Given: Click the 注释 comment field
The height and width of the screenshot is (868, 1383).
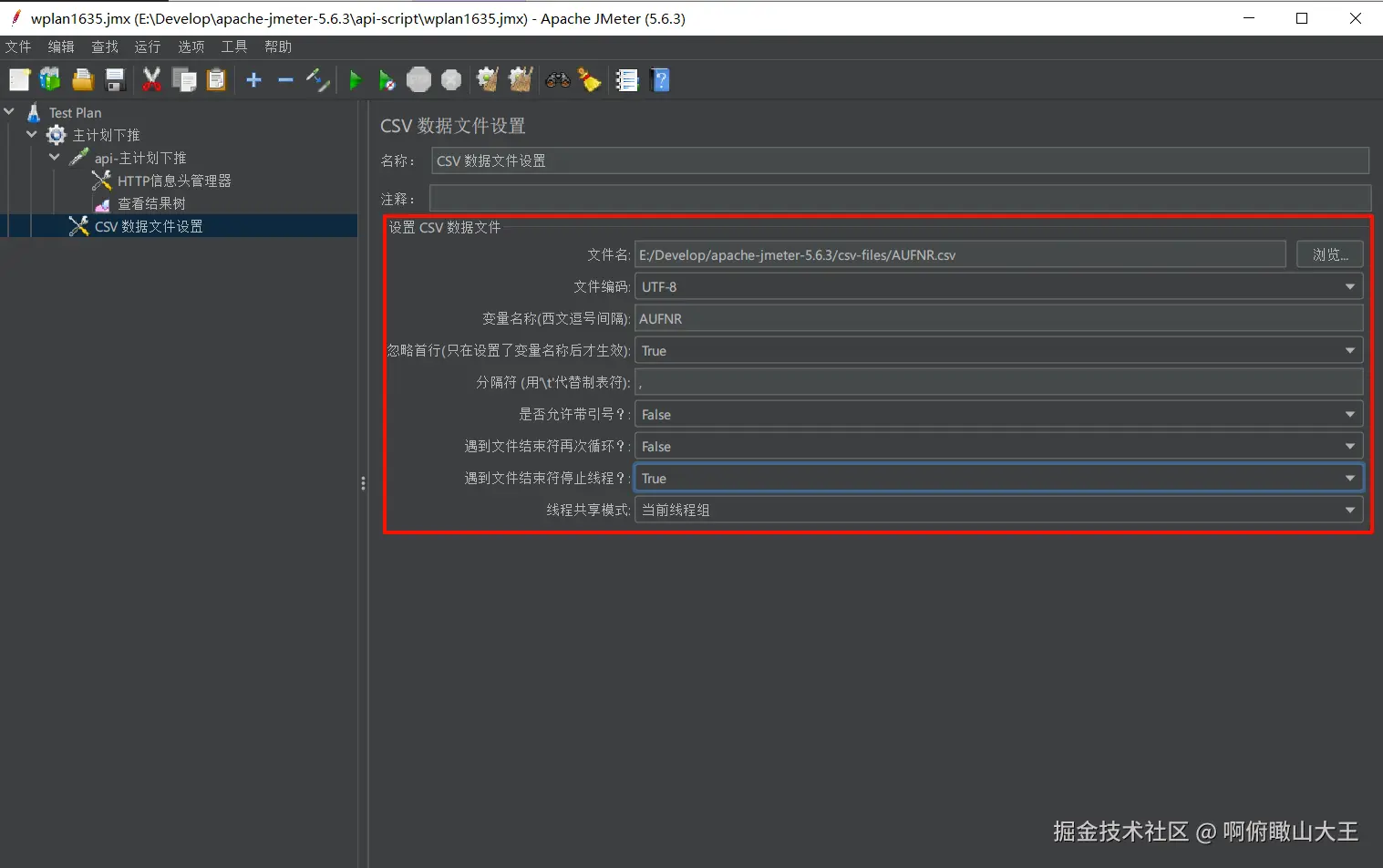Looking at the screenshot, I should click(900, 198).
